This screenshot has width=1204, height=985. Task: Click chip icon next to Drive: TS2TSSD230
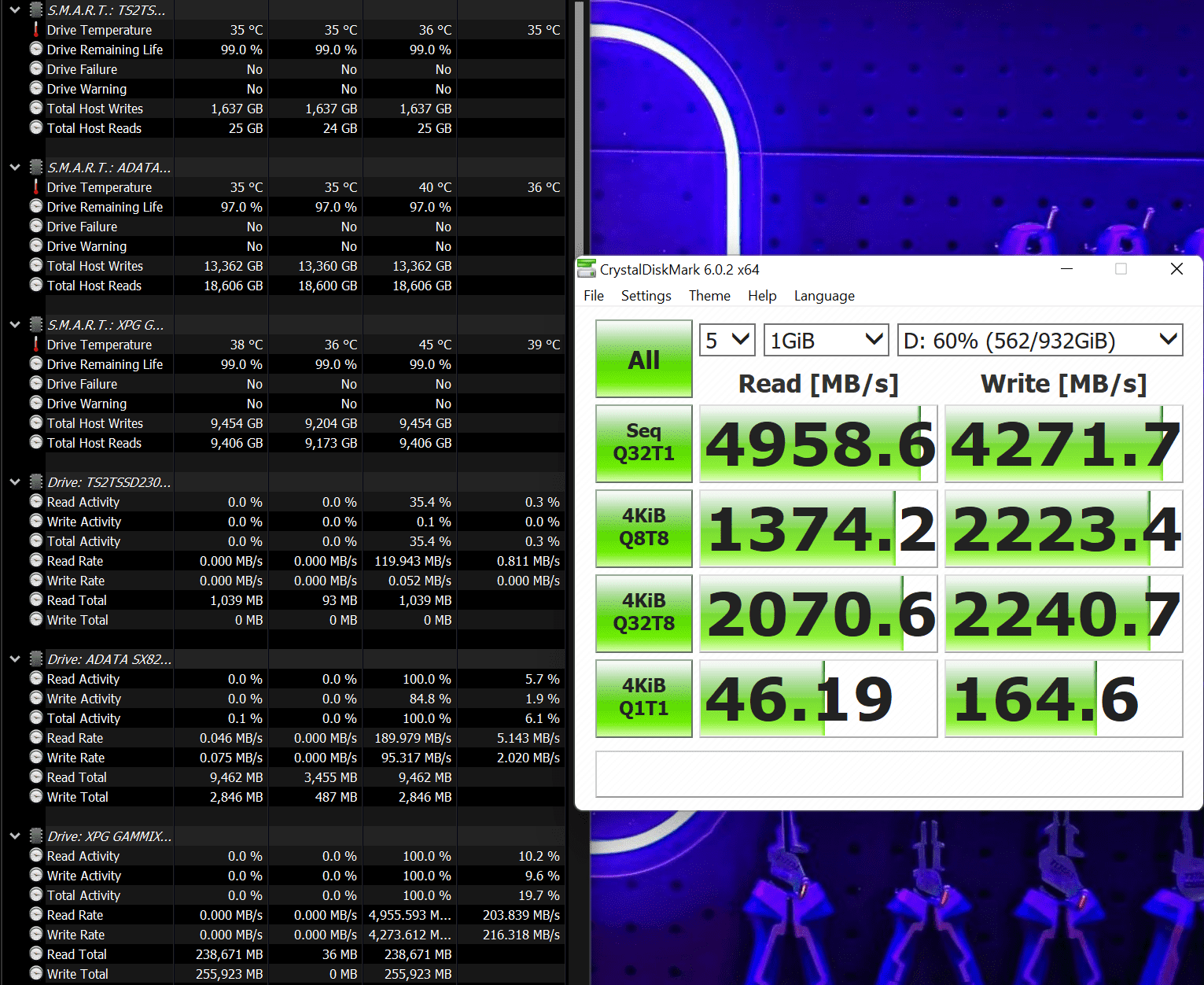point(36,481)
